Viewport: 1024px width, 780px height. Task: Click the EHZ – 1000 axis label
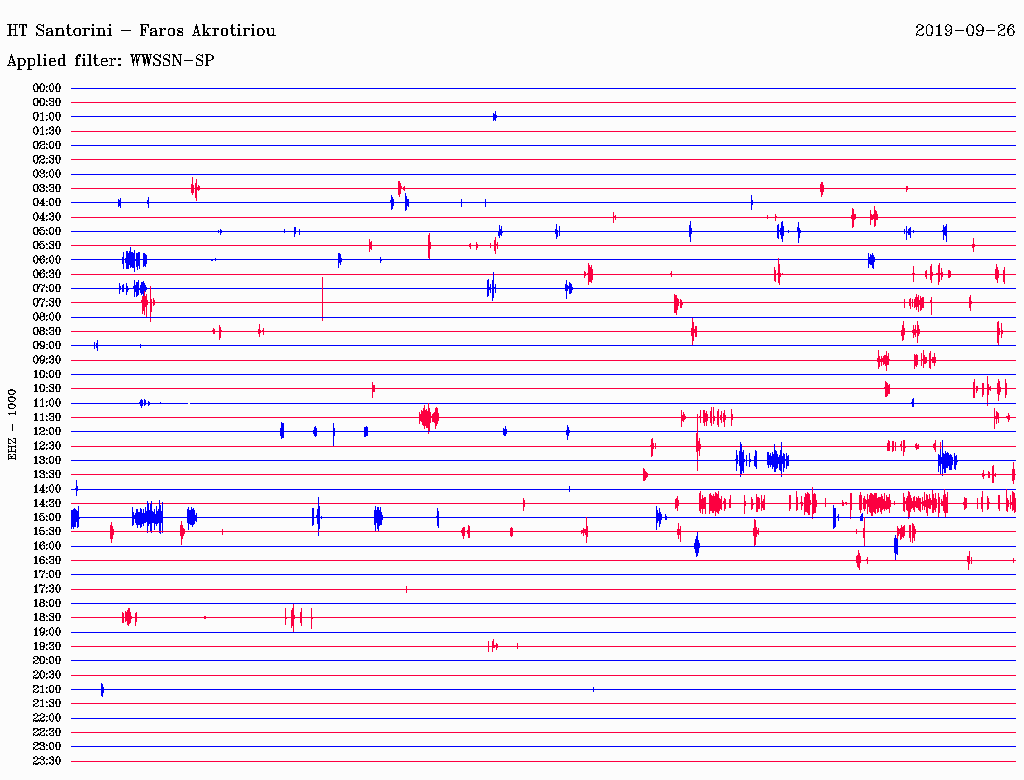(12, 425)
